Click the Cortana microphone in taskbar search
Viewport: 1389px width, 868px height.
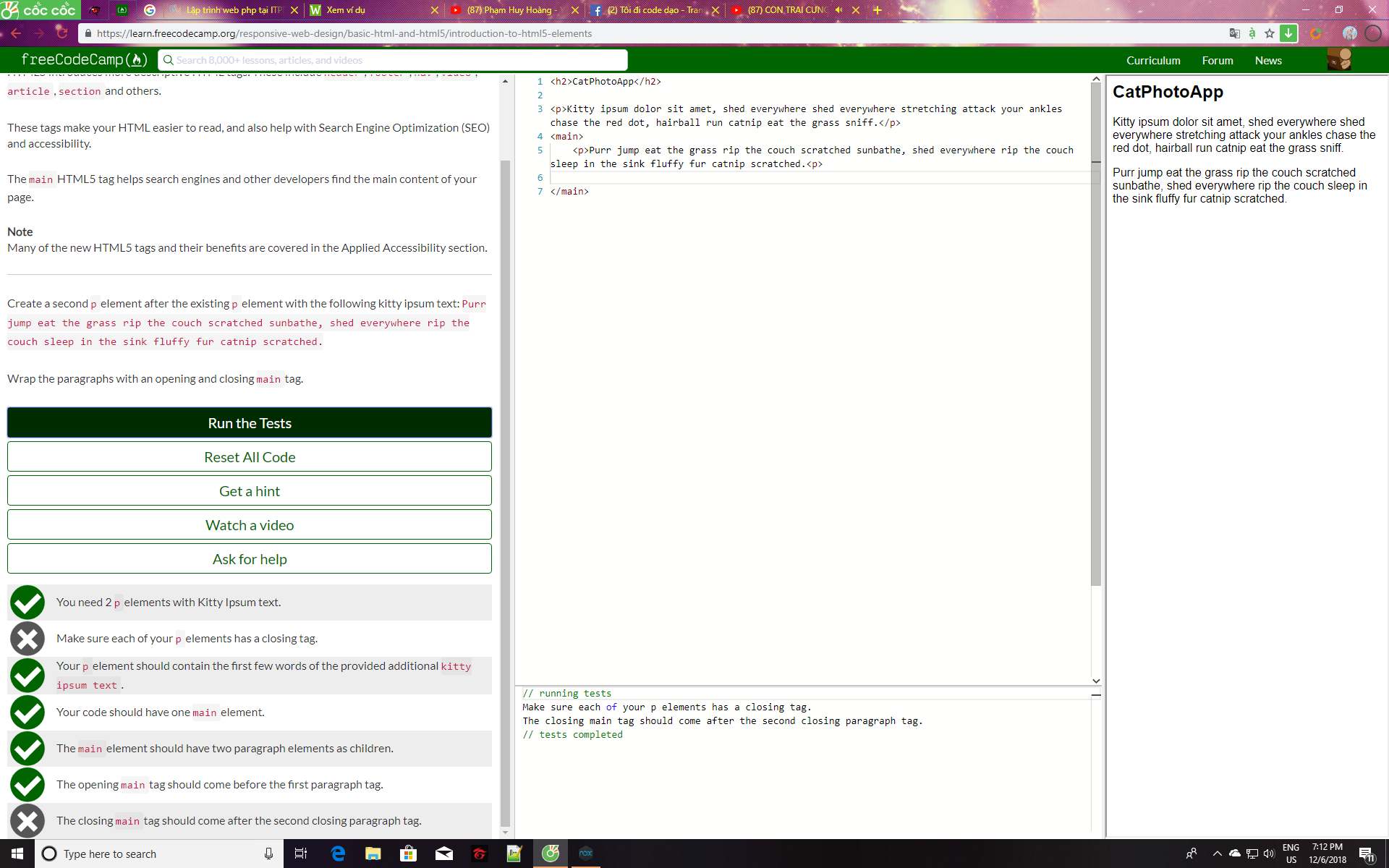point(268,854)
